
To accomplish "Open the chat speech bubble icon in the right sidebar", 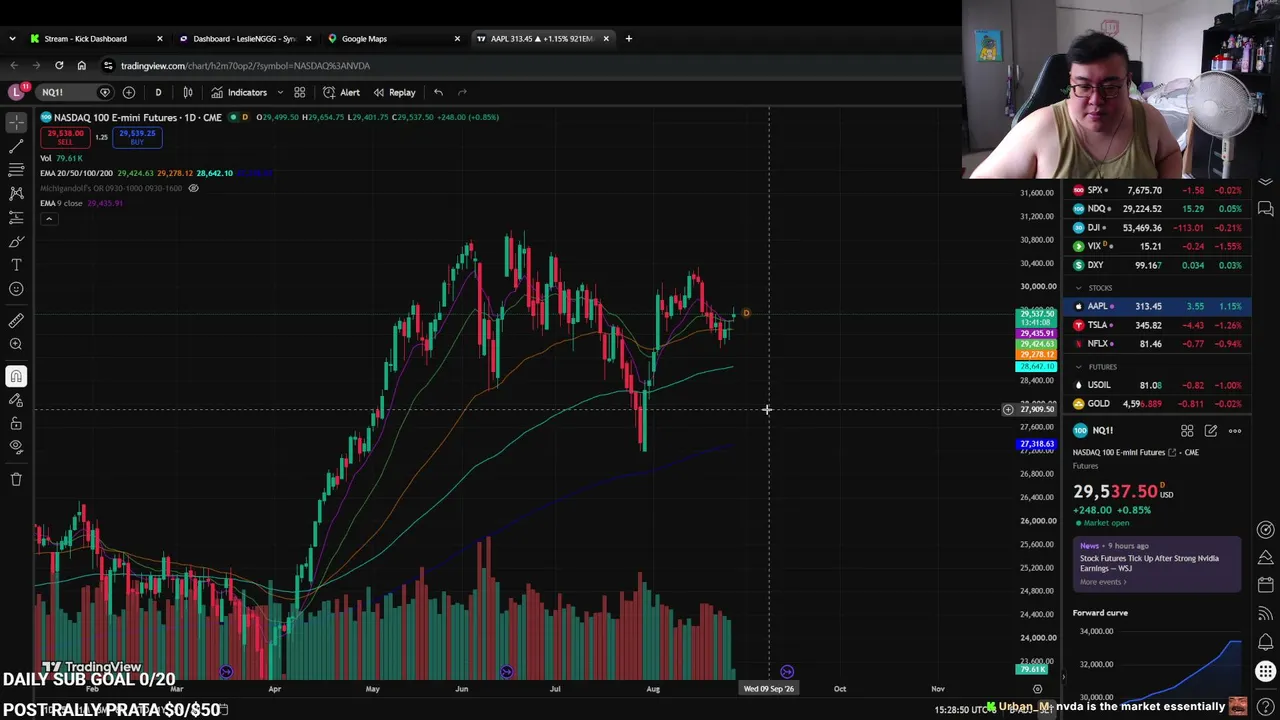I will pyautogui.click(x=1266, y=209).
